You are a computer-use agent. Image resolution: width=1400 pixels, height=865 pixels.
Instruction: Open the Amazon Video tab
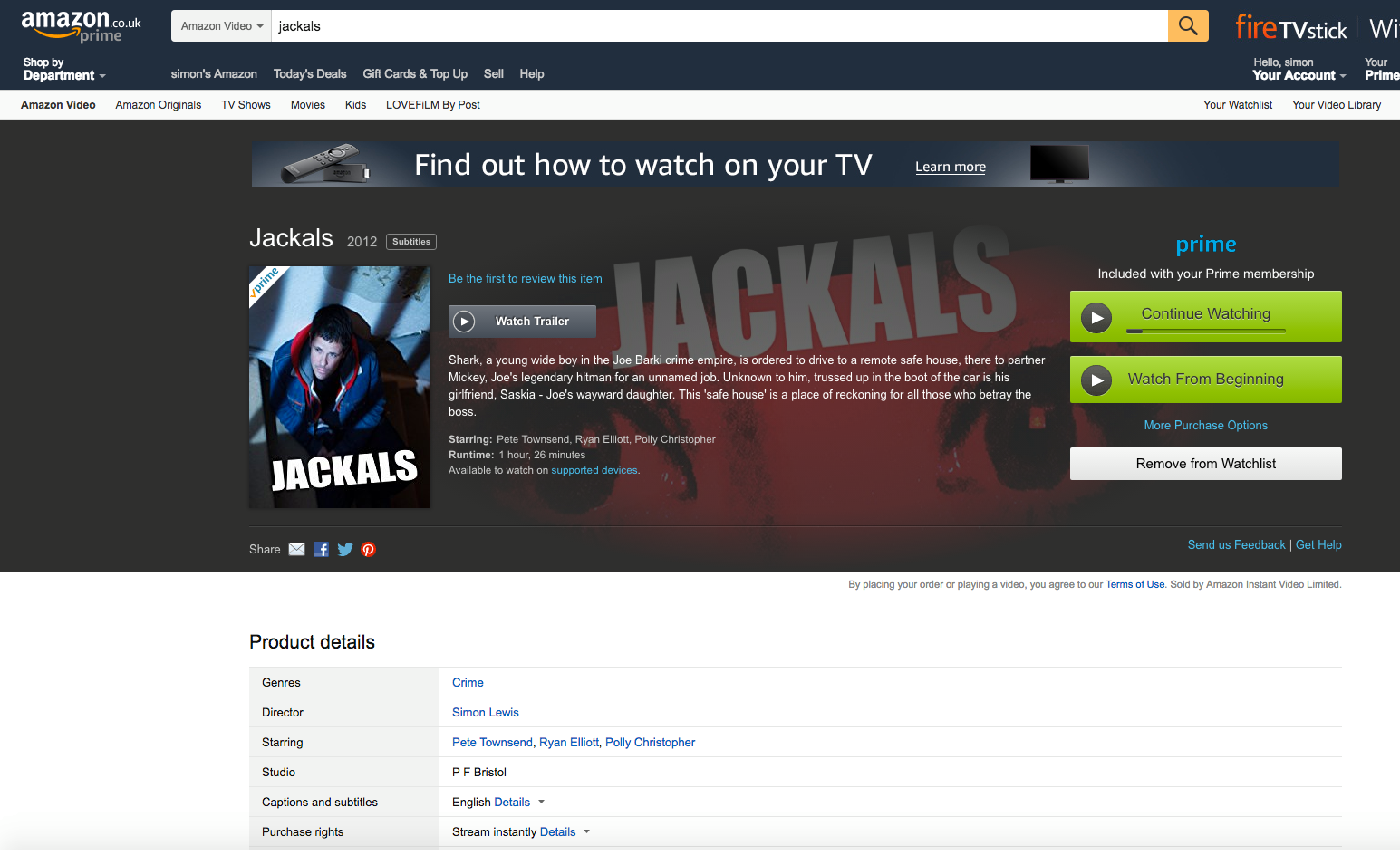pos(58,105)
